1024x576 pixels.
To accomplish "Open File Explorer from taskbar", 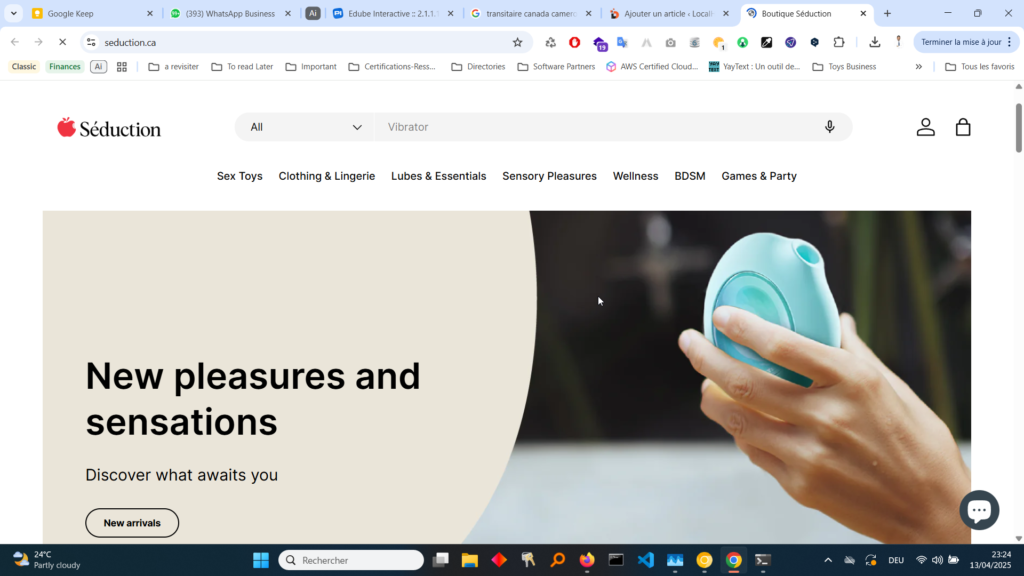I will 470,560.
